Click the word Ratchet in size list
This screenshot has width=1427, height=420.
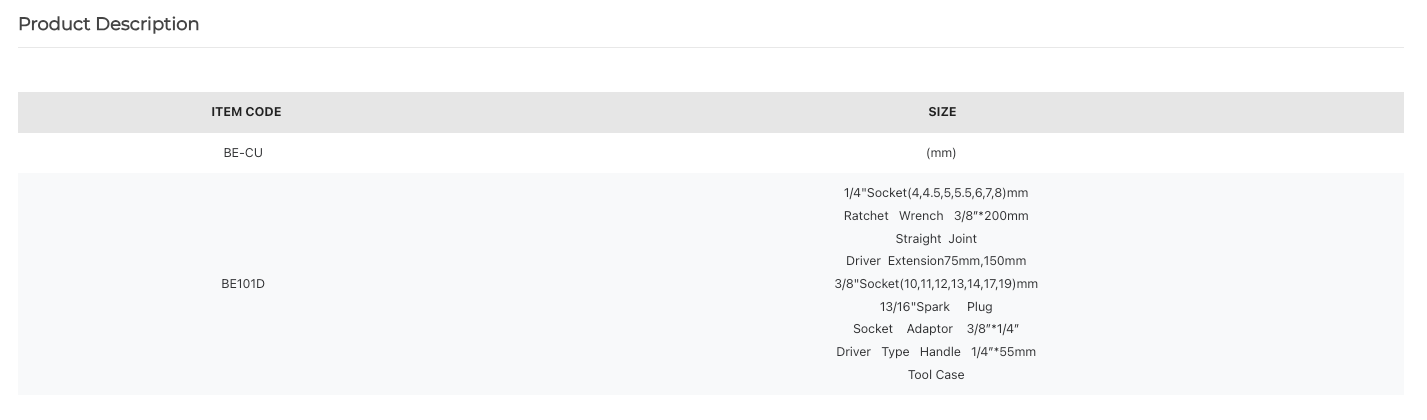(x=866, y=216)
